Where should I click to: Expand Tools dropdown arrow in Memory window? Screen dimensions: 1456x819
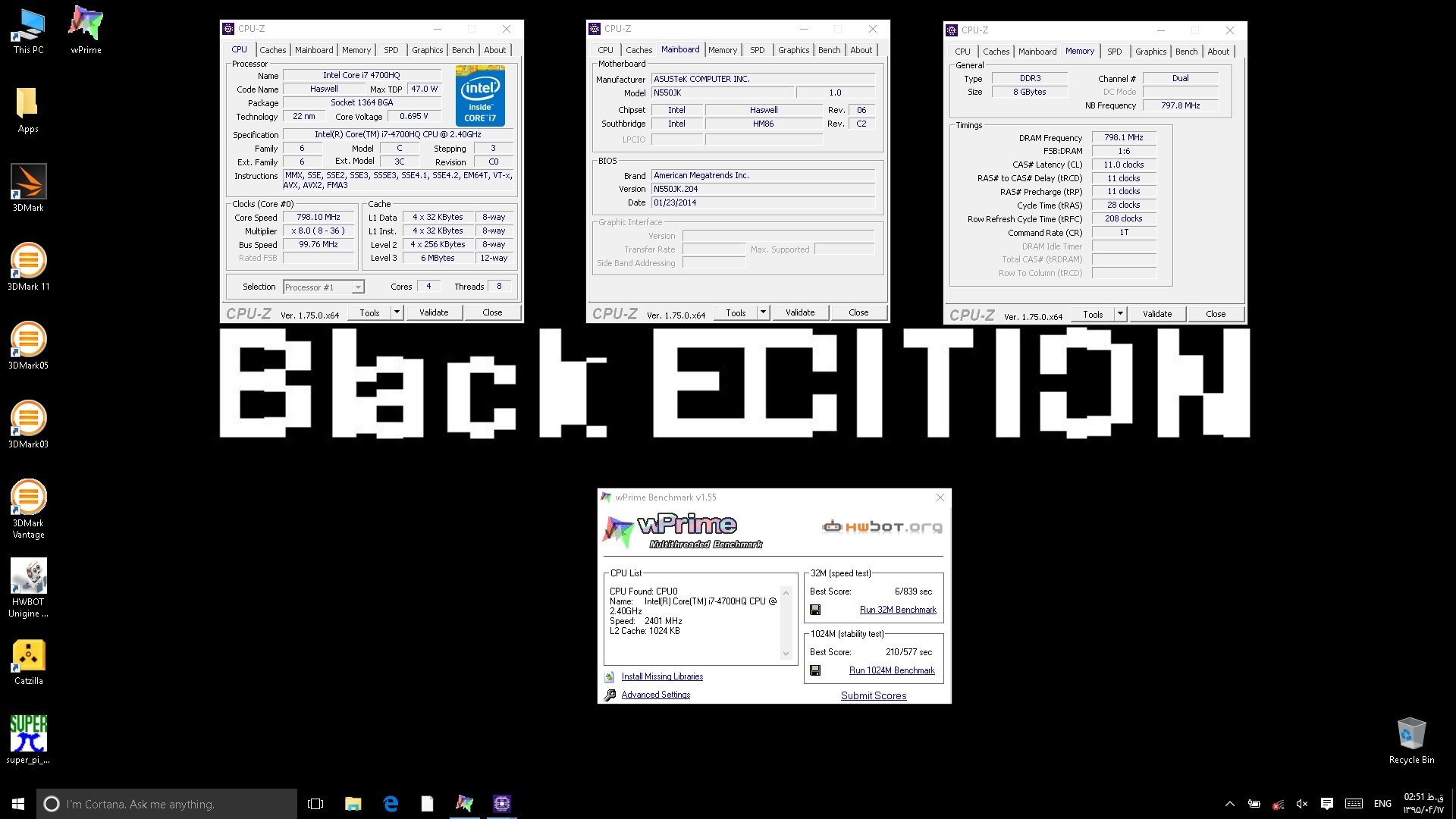tap(1120, 314)
